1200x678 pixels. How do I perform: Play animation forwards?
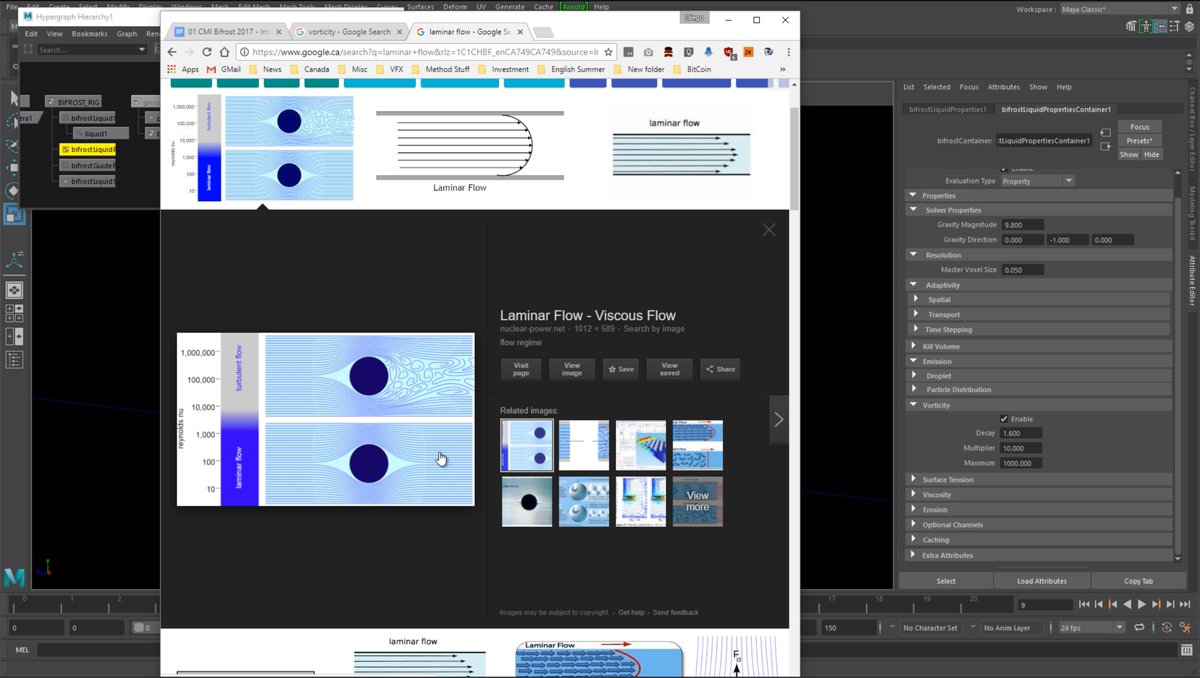(1142, 604)
